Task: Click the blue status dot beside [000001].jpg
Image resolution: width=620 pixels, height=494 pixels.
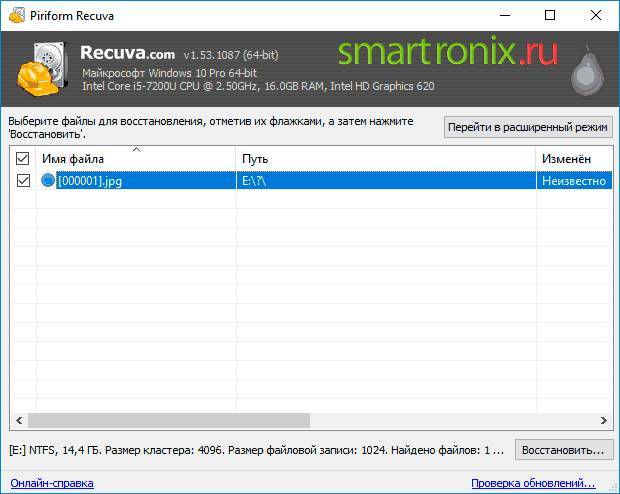Action: tap(48, 180)
